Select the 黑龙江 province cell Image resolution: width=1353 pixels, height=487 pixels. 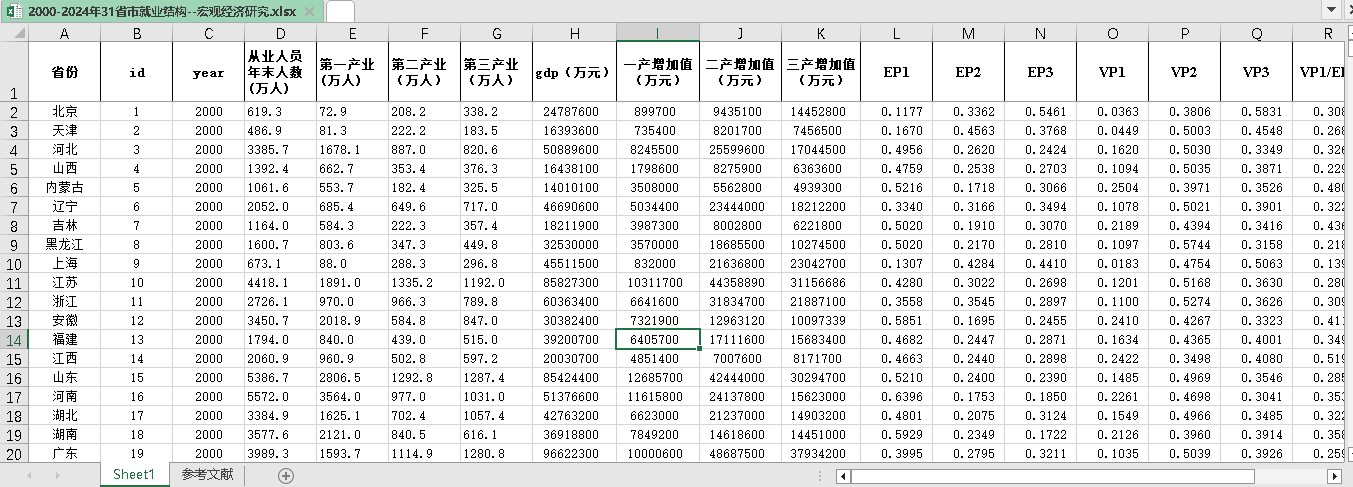(x=64, y=245)
